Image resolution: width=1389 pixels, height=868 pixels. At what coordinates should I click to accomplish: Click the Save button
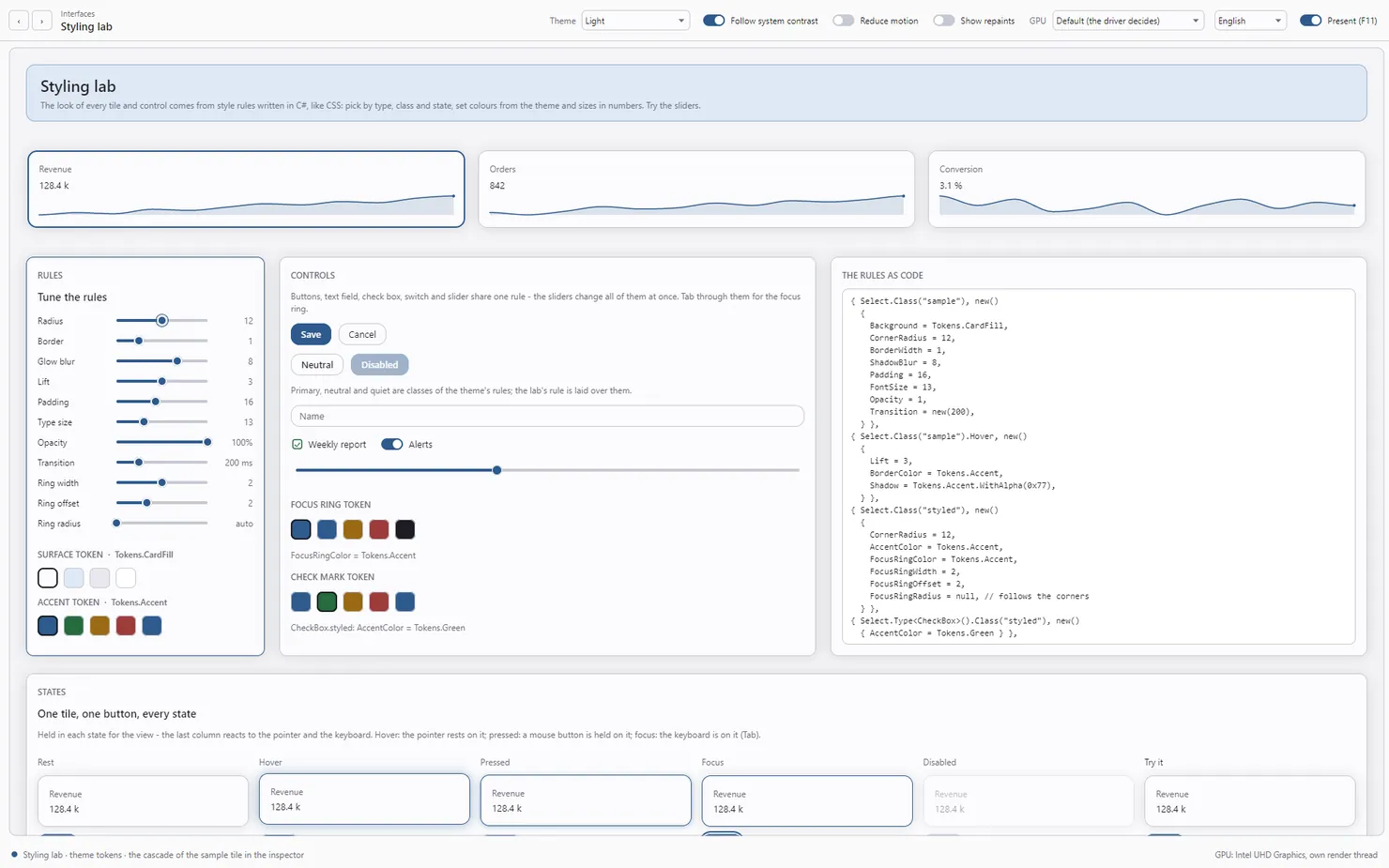311,335
